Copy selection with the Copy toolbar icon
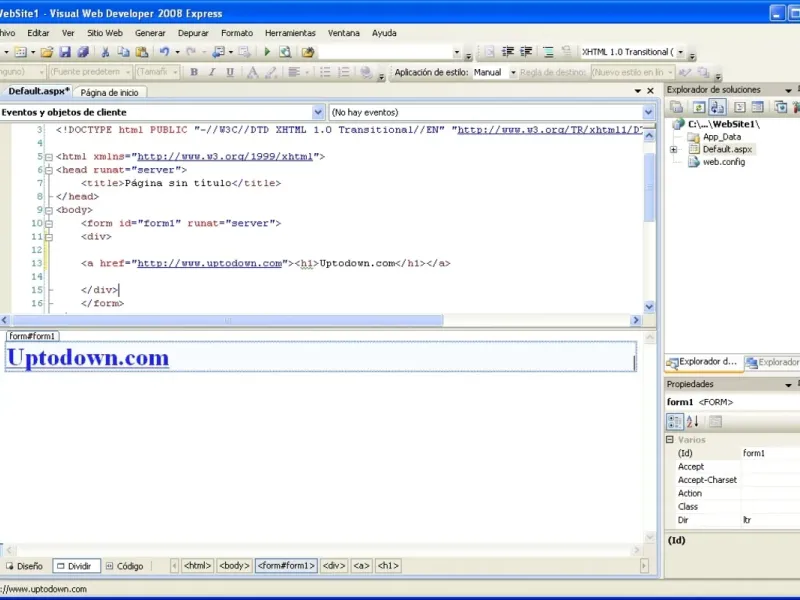This screenshot has width=800, height=600. tap(123, 52)
